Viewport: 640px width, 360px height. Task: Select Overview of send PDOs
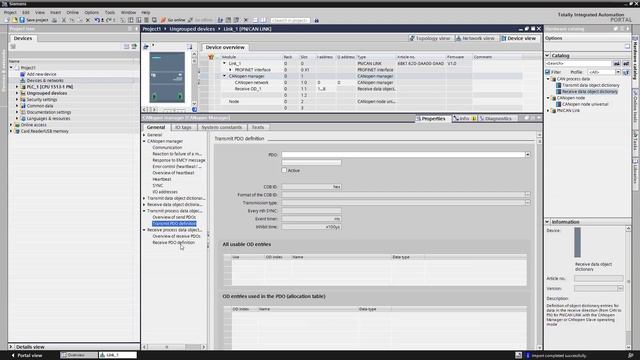tap(174, 217)
